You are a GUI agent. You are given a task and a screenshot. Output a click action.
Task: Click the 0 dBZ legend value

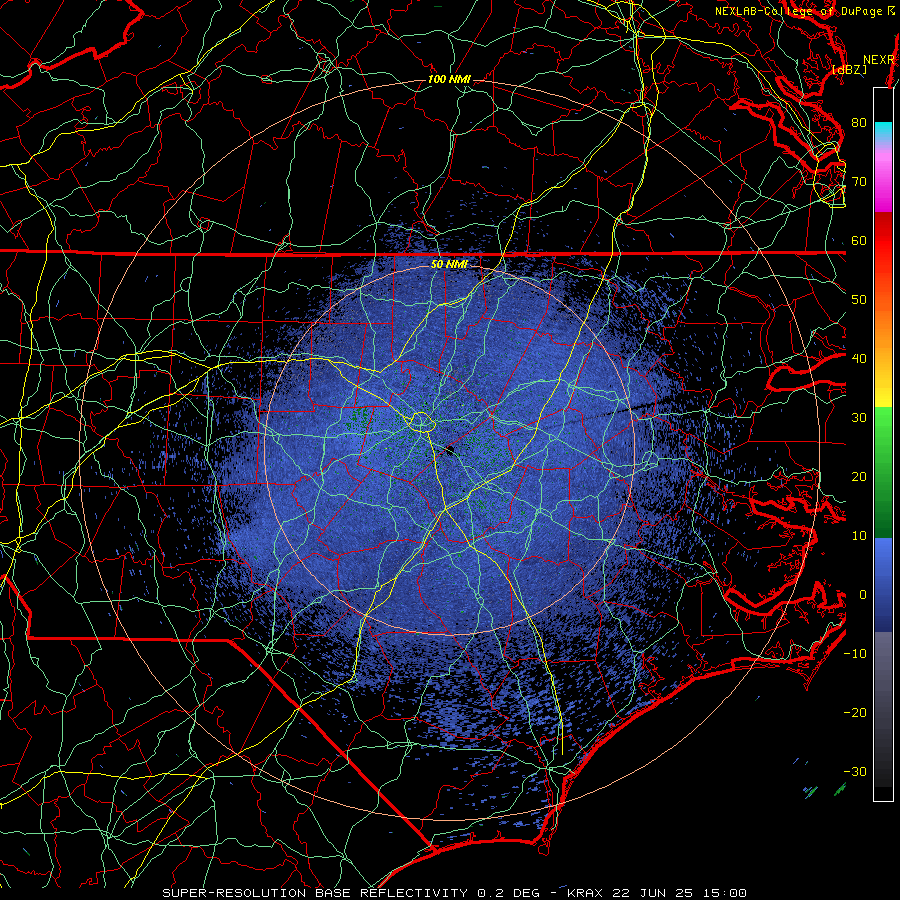tap(863, 595)
